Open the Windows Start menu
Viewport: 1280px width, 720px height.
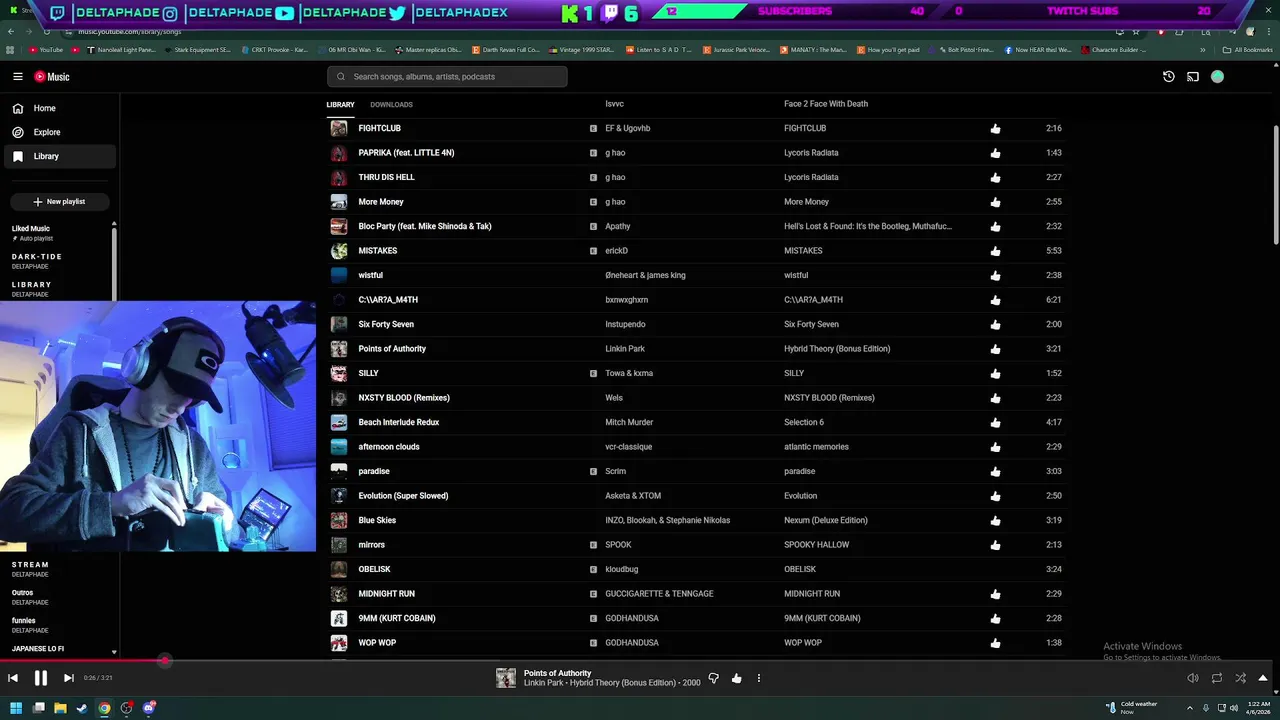coord(16,708)
